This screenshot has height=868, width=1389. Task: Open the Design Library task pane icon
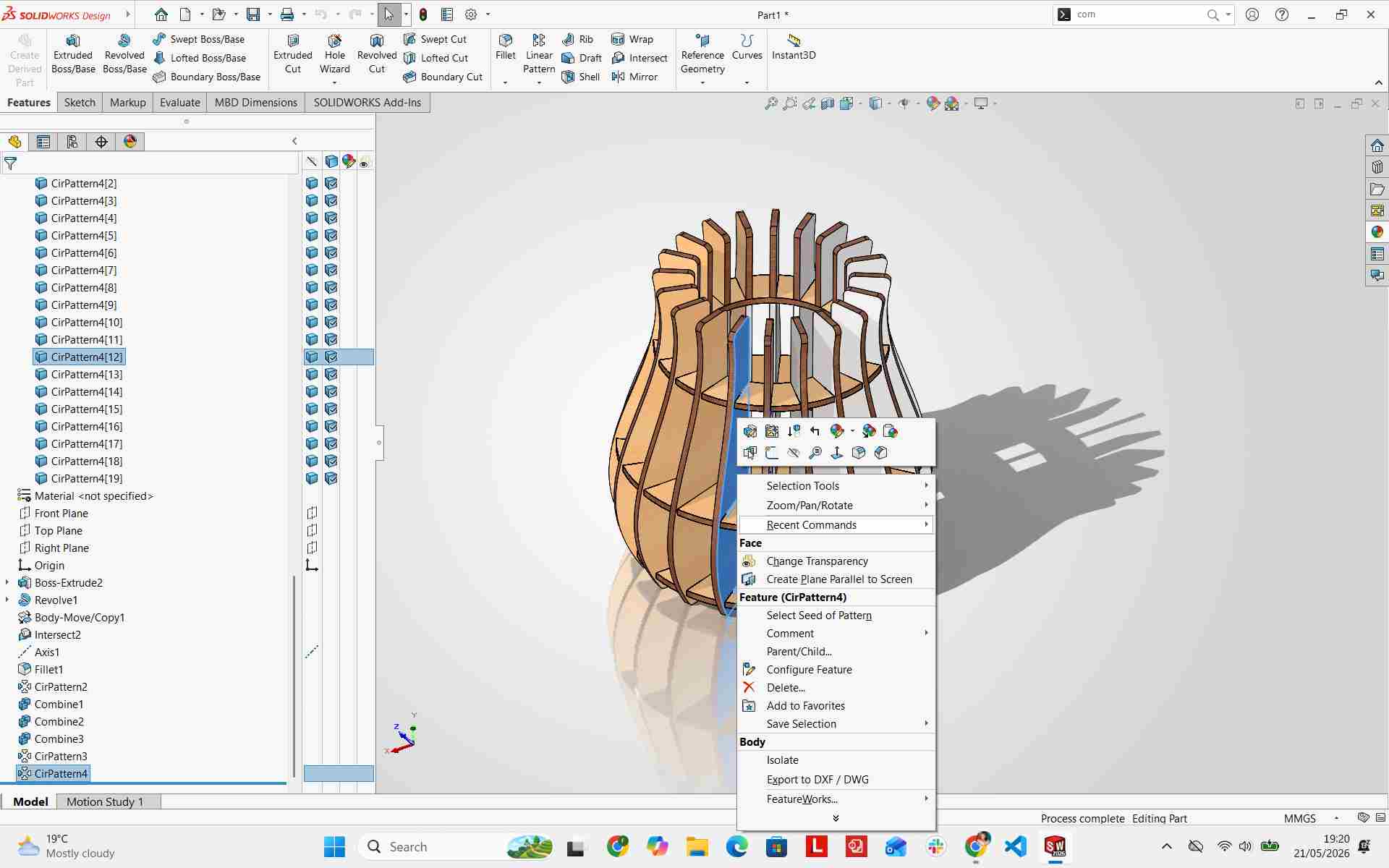click(1377, 167)
